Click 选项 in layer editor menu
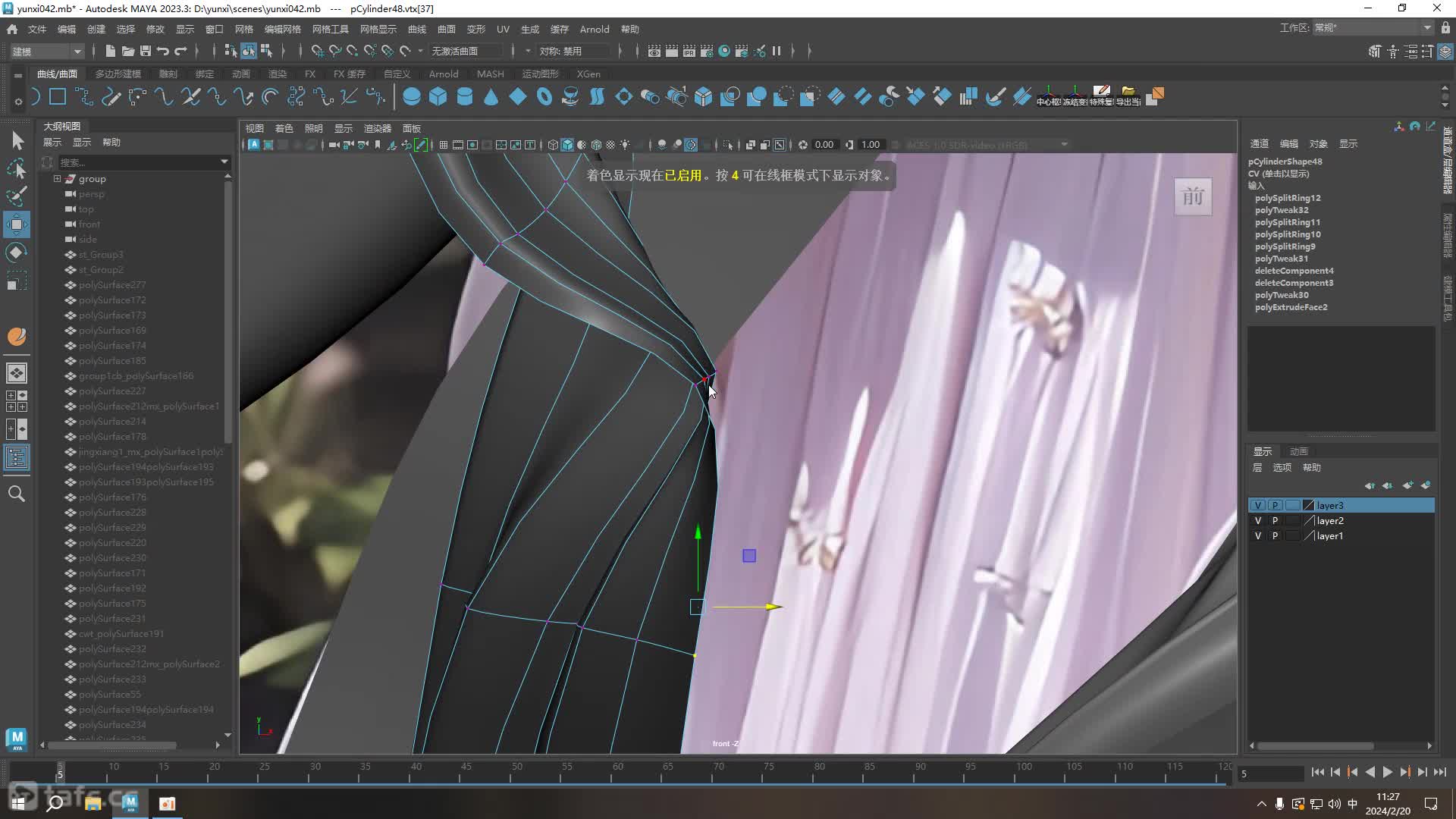The image size is (1456, 819). coord(1282,467)
